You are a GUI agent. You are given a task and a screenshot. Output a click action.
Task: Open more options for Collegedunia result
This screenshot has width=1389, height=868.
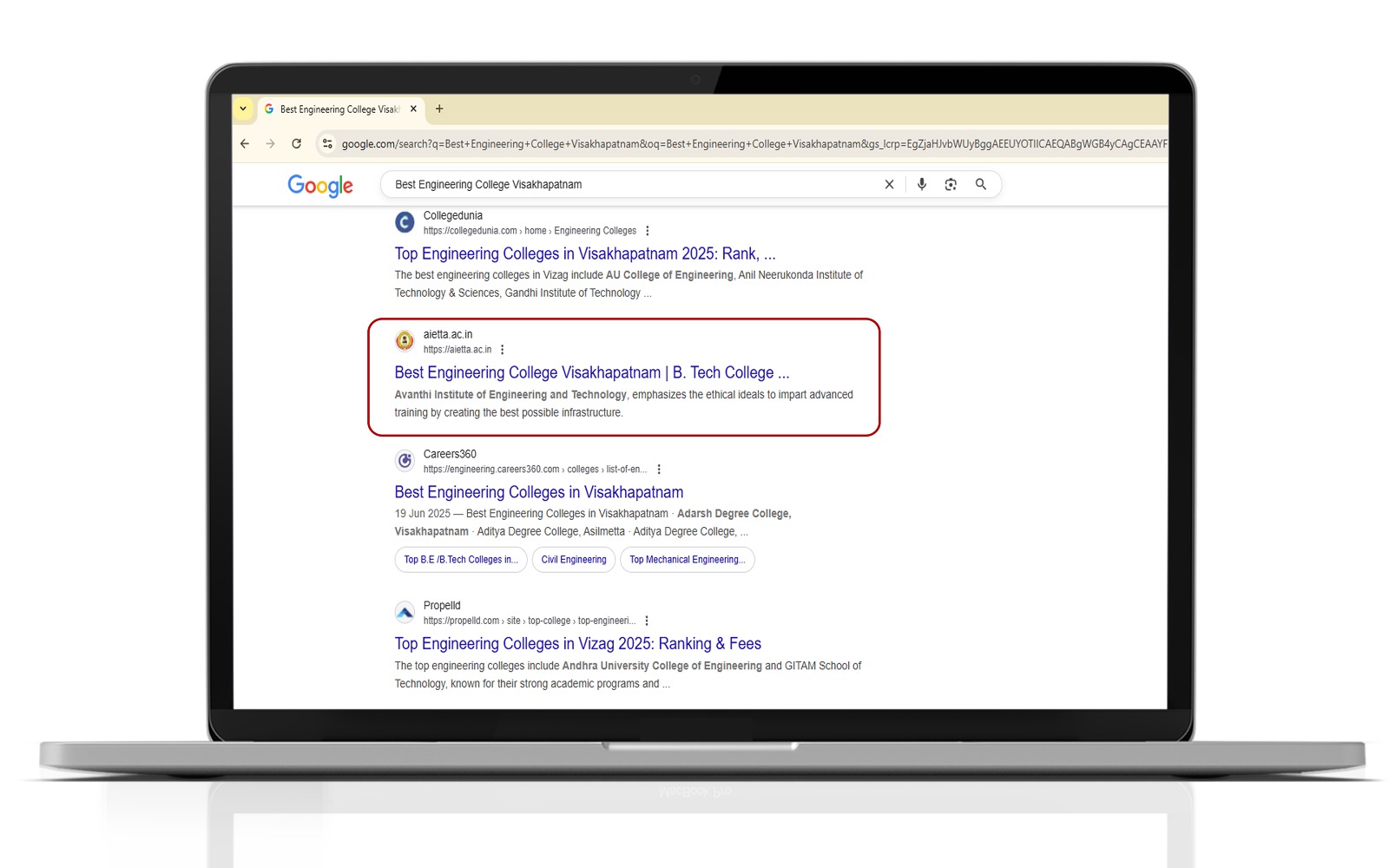coord(648,231)
